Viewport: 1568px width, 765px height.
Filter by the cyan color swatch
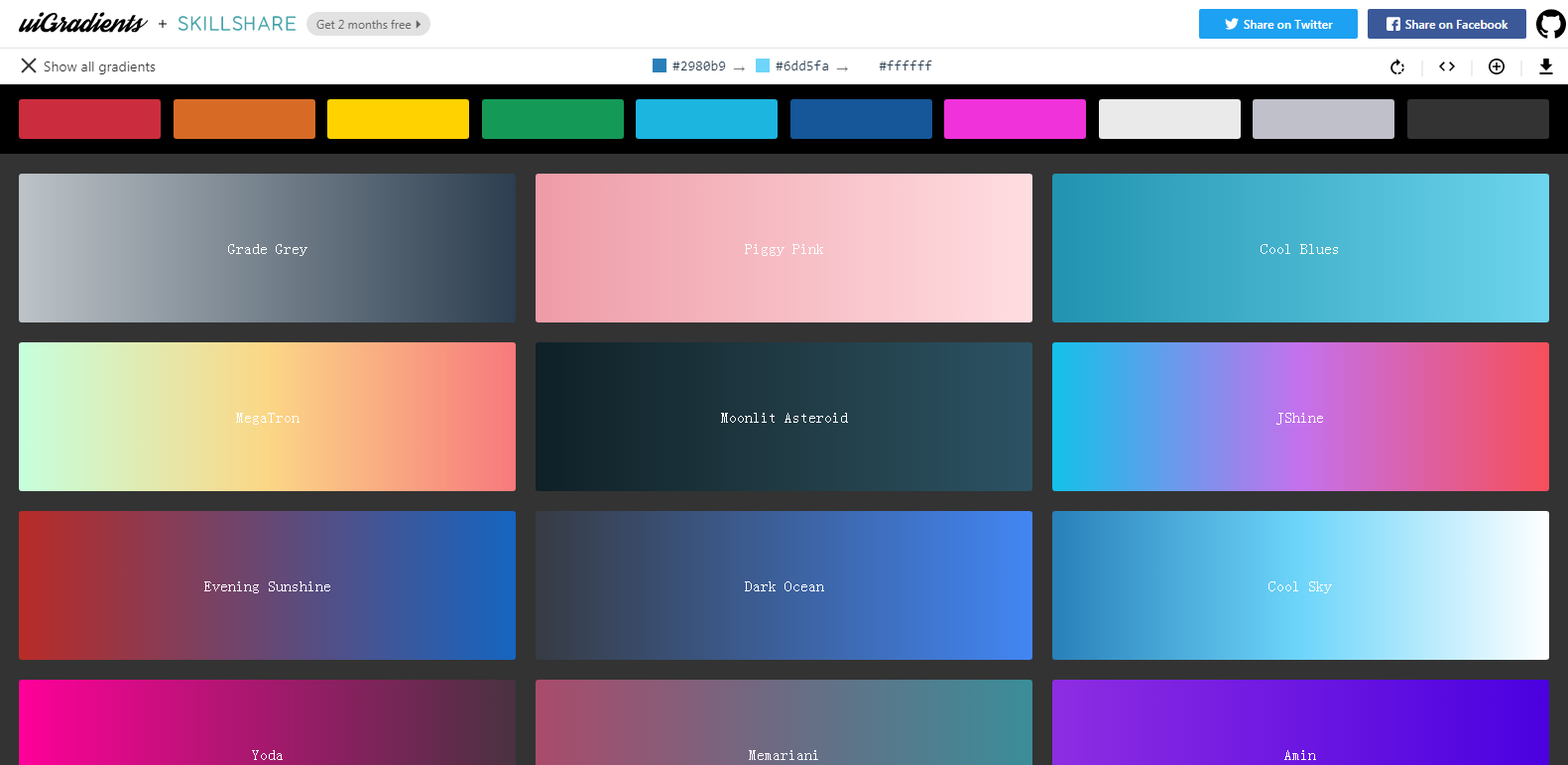pos(706,119)
